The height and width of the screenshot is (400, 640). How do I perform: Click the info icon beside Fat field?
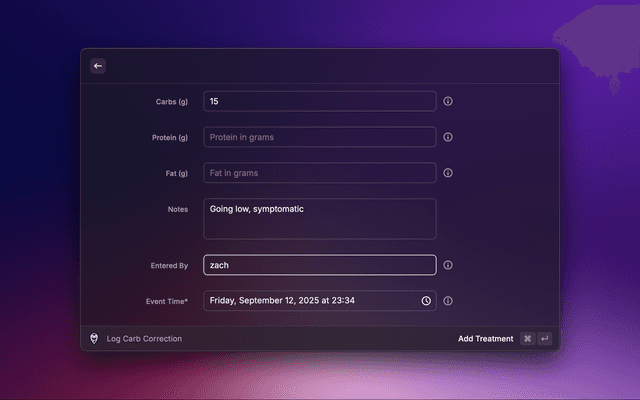448,173
